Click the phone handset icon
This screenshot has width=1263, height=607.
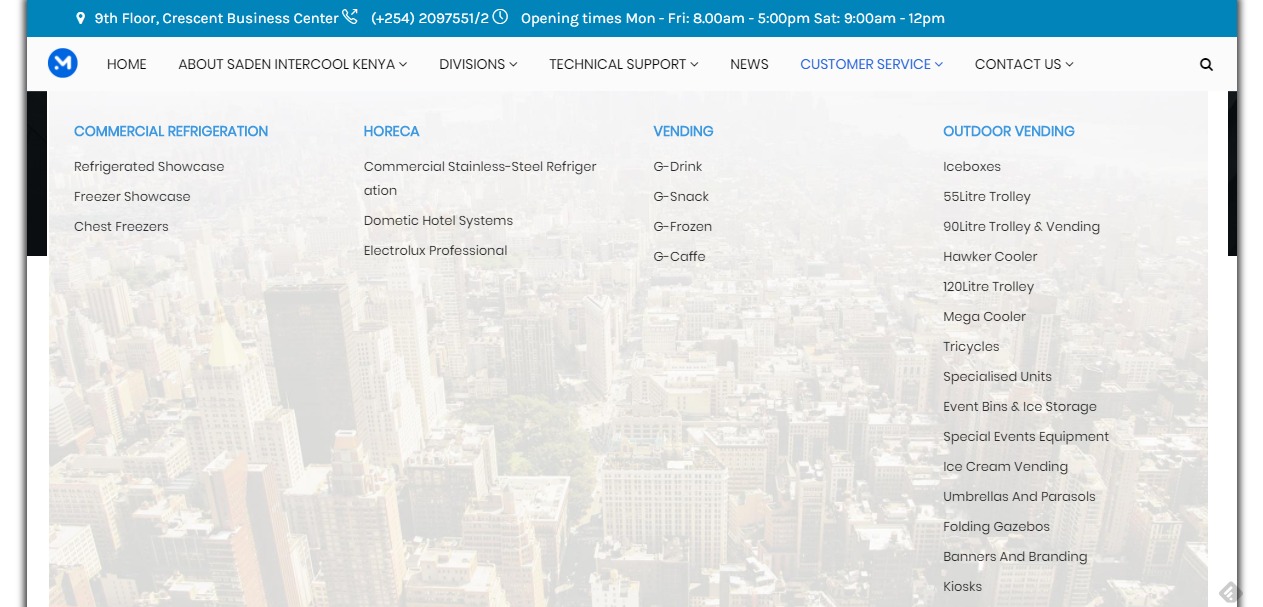click(x=350, y=17)
